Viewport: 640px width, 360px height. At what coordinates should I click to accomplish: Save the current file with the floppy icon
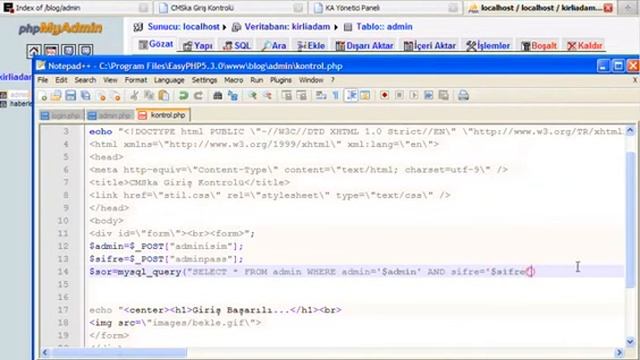click(71, 96)
